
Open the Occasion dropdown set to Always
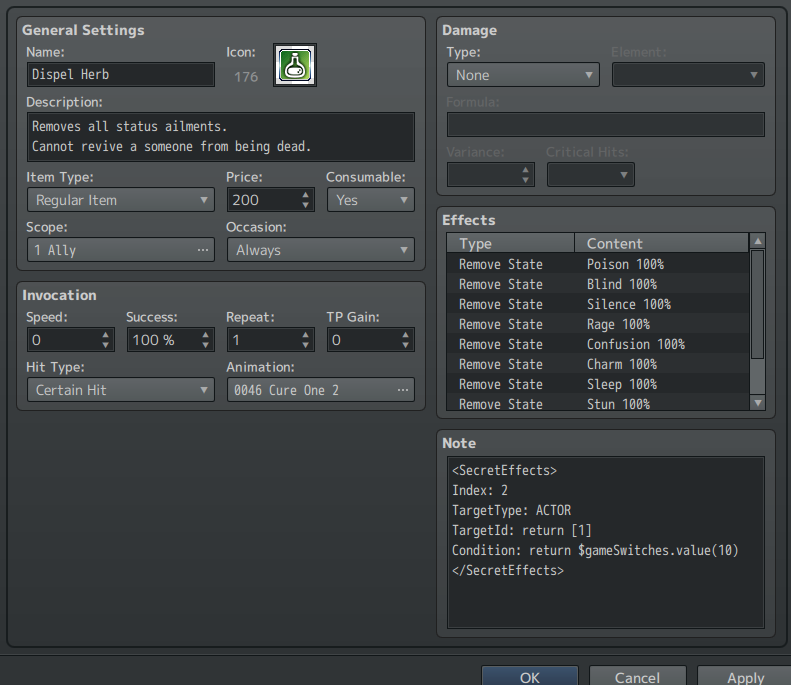coord(321,250)
